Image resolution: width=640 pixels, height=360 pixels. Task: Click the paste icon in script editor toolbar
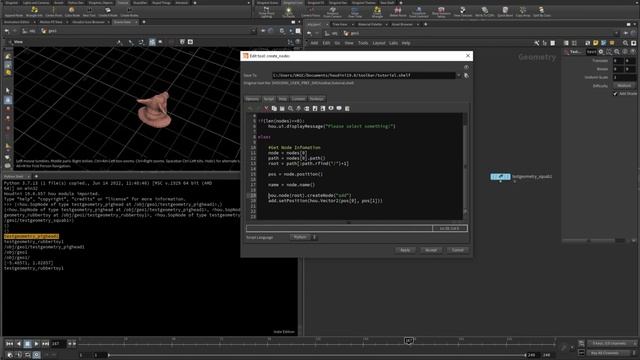[x=282, y=109]
